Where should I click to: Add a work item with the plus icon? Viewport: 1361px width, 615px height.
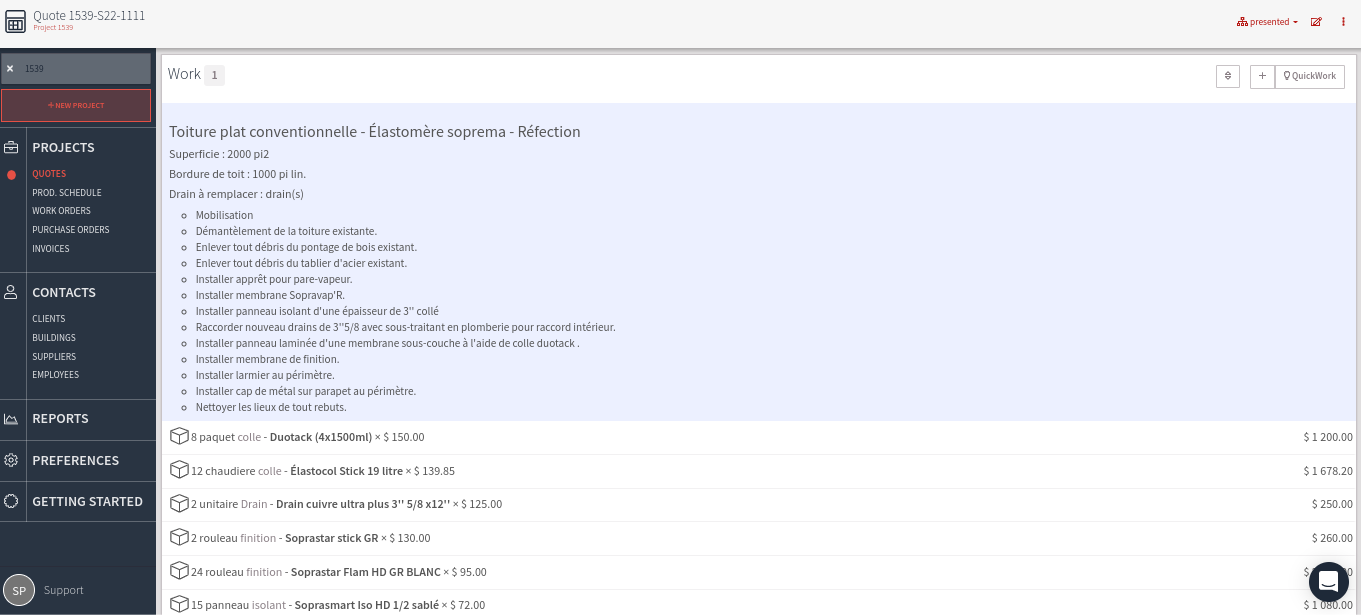point(1262,76)
